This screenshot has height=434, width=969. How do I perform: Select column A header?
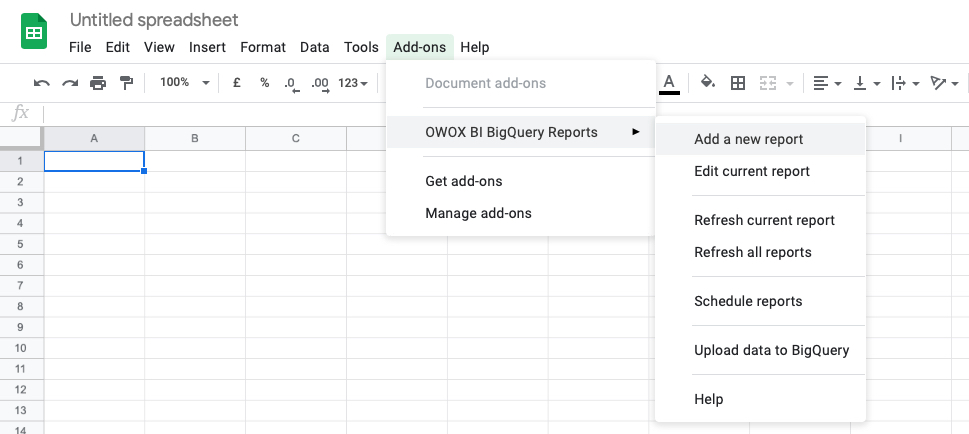tap(94, 138)
